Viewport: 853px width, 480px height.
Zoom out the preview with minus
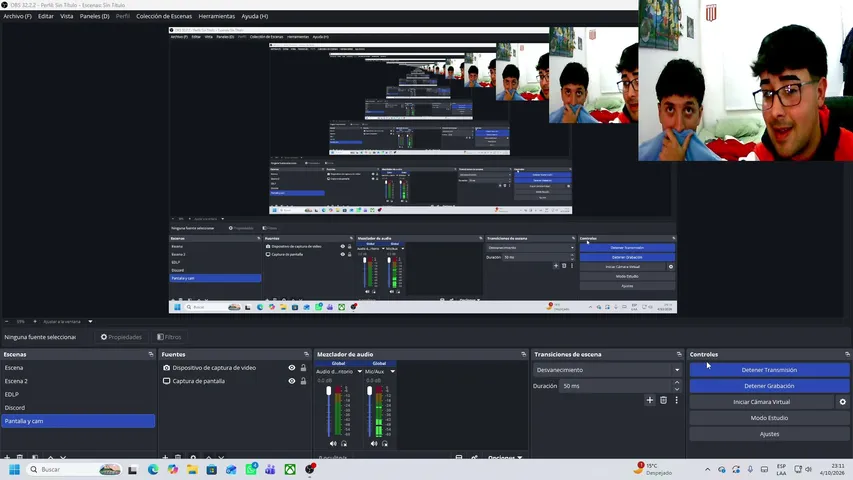pos(7,322)
